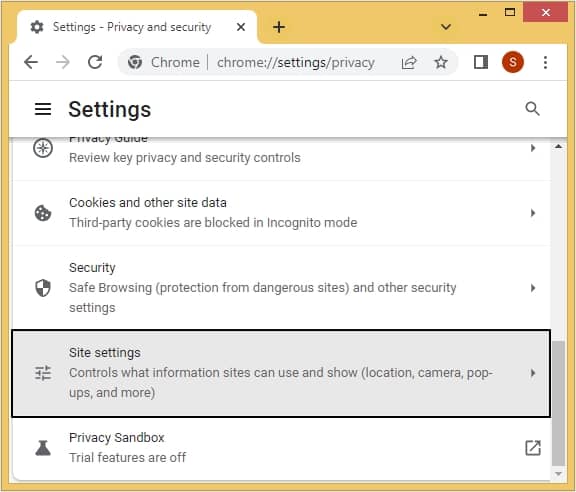This screenshot has height=492, width=576.
Task: Expand the Privacy Guide arrow
Action: 533,148
